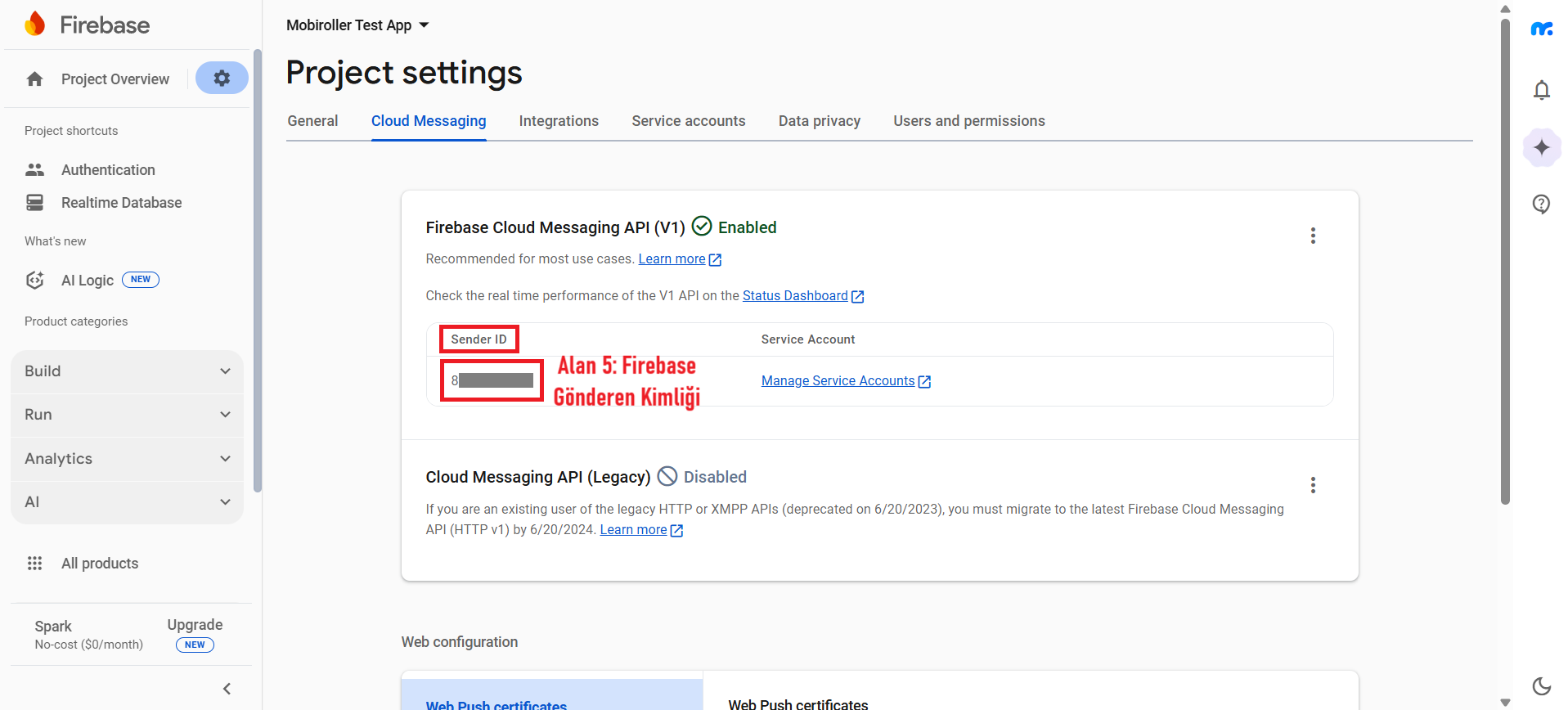Viewport: 1568px width, 710px height.
Task: Click the green Enabled checkmark icon
Action: tap(702, 226)
